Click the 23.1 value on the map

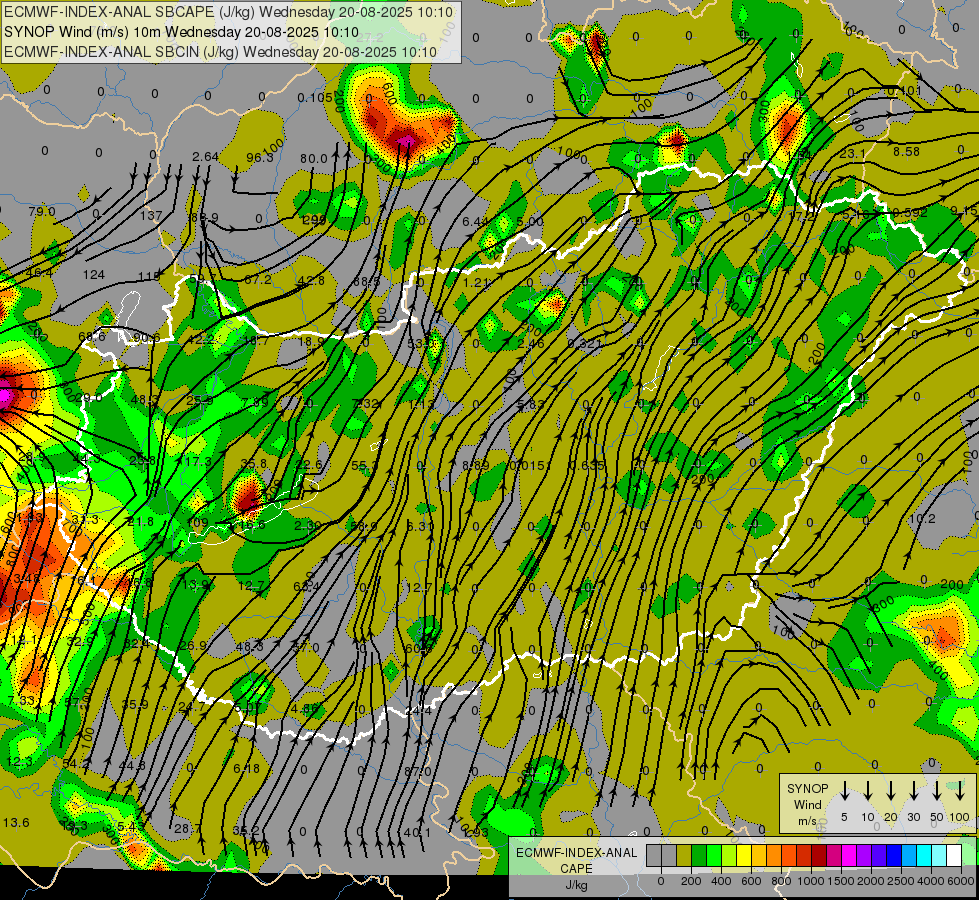pos(852,154)
